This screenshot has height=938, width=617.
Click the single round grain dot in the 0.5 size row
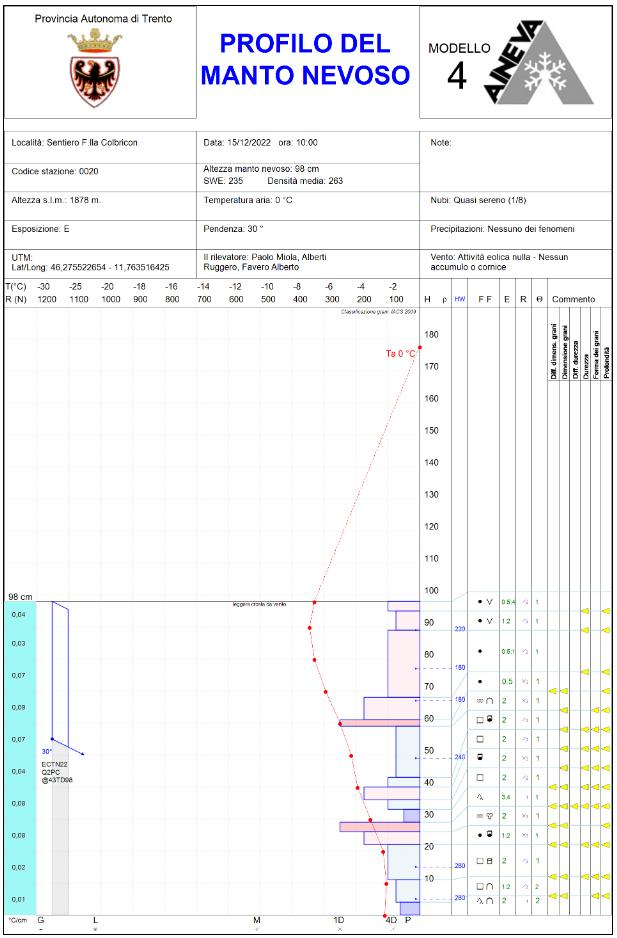click(480, 681)
